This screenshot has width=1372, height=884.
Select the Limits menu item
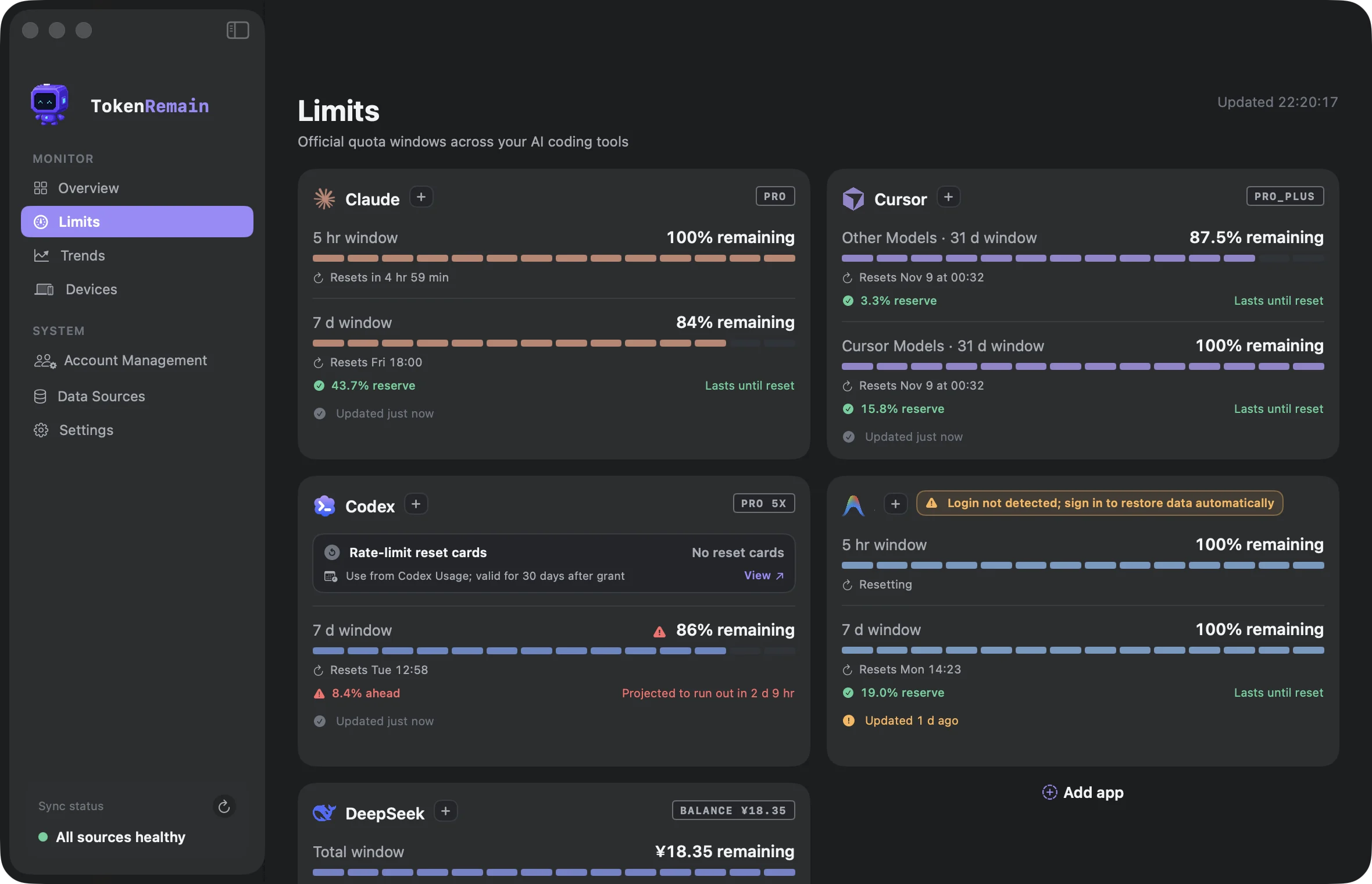click(x=137, y=222)
